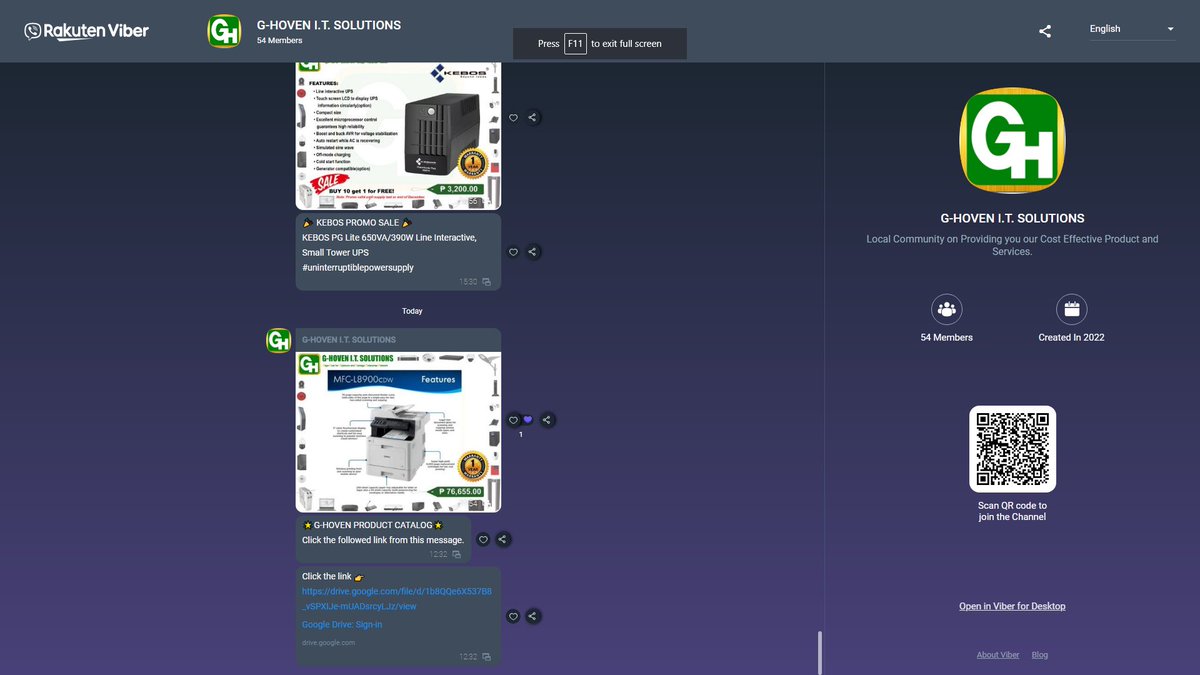Like the Google Drive link message

pos(514,616)
